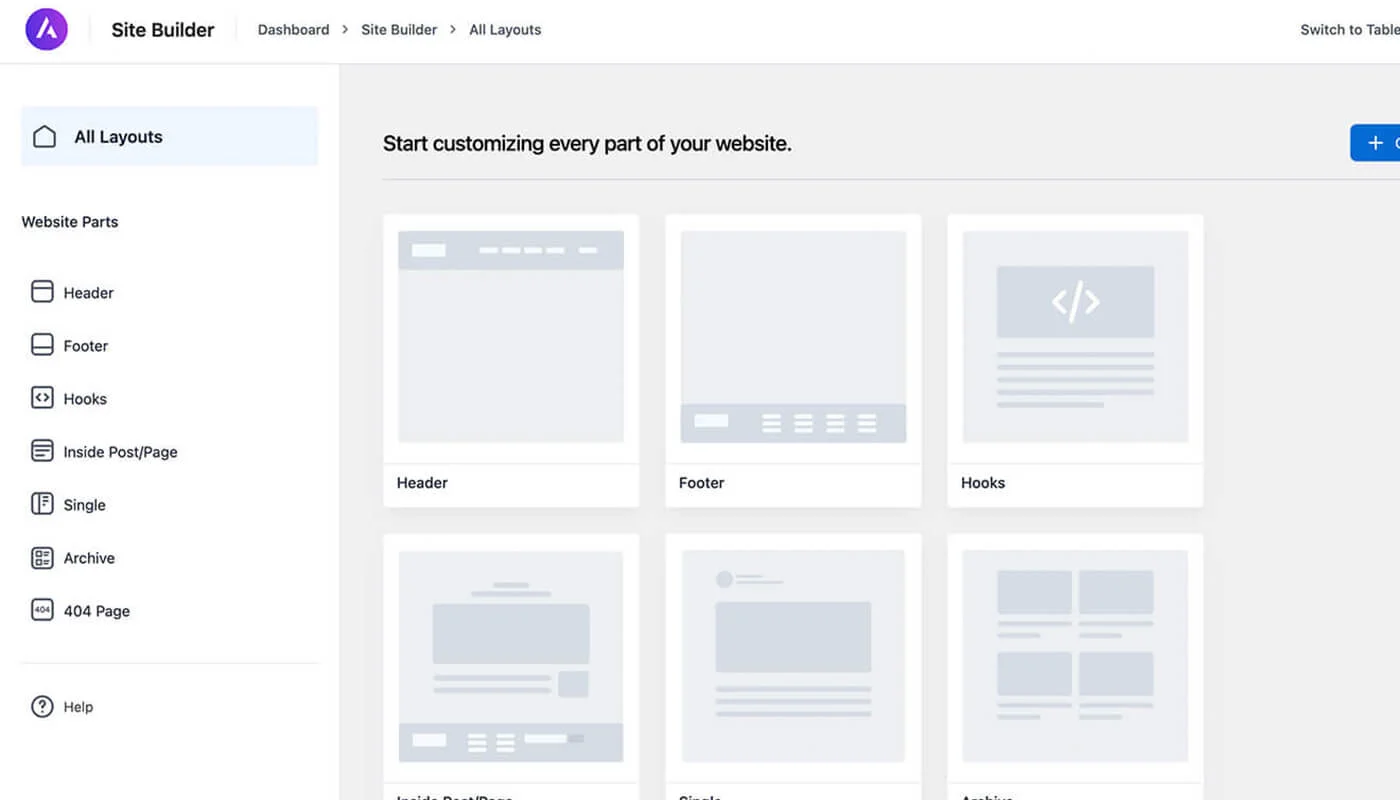1400x800 pixels.
Task: Open the Dashboard breadcrumb link
Action: coord(293,30)
